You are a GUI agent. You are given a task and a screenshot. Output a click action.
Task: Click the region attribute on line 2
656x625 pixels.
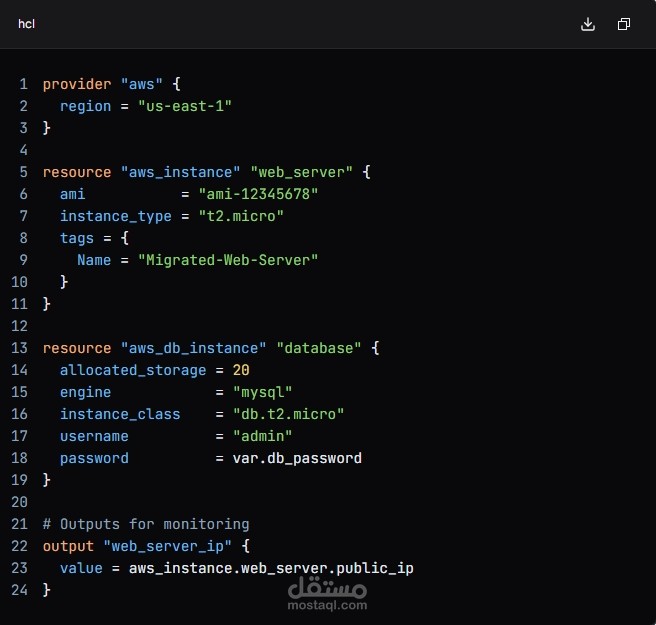[x=85, y=106]
